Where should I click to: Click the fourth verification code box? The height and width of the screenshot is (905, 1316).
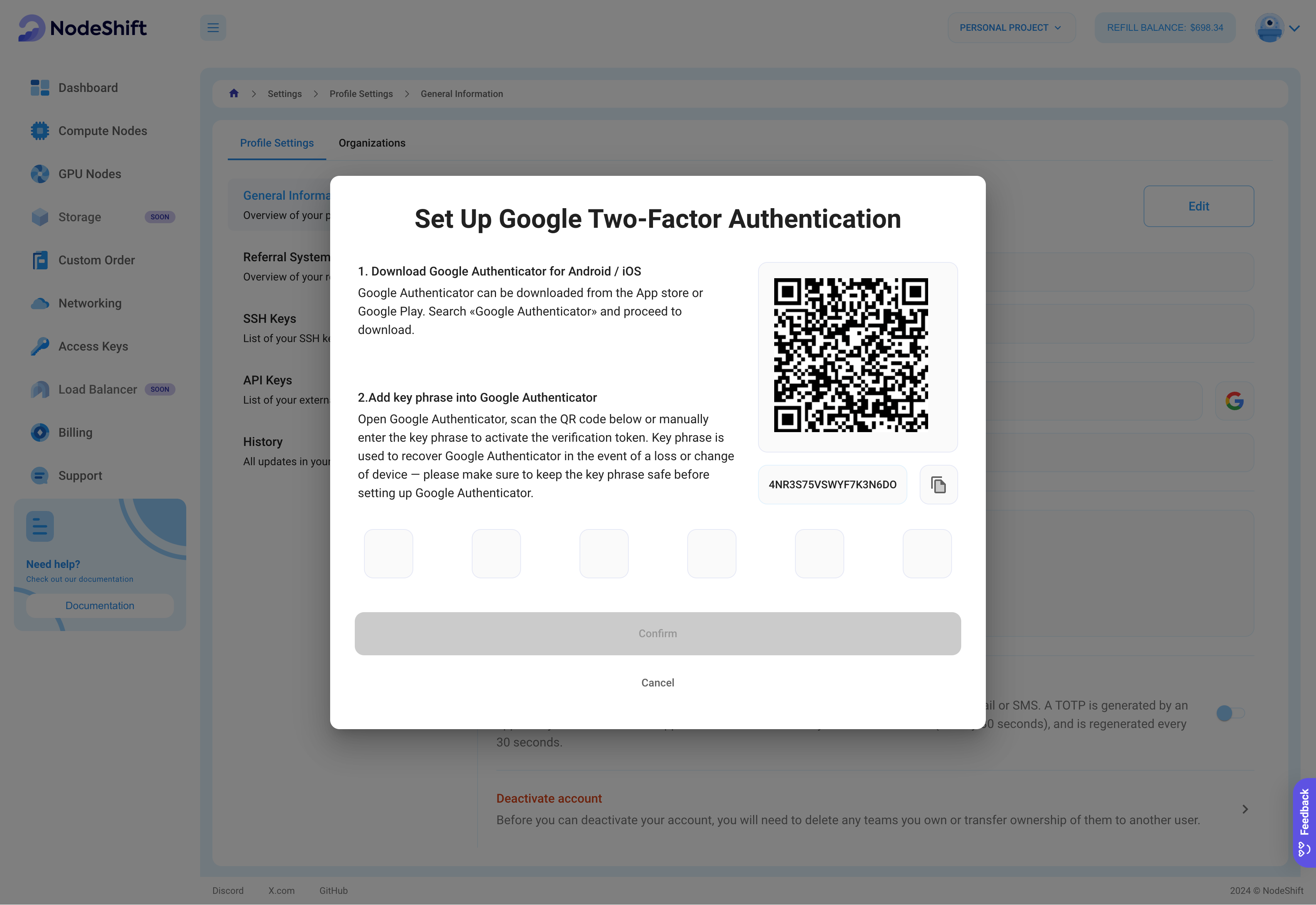click(x=711, y=553)
